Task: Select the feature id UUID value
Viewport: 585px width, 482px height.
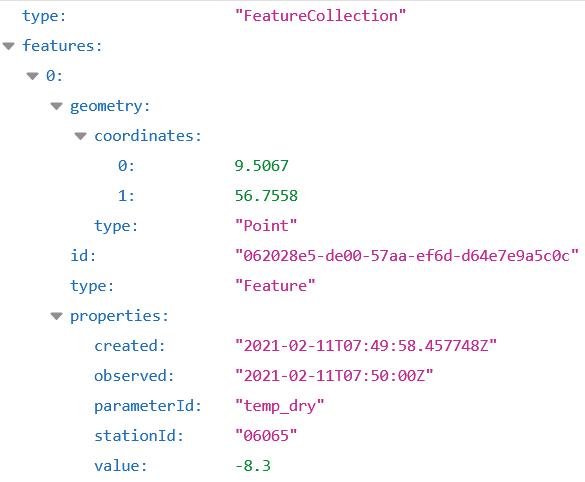Action: click(407, 256)
